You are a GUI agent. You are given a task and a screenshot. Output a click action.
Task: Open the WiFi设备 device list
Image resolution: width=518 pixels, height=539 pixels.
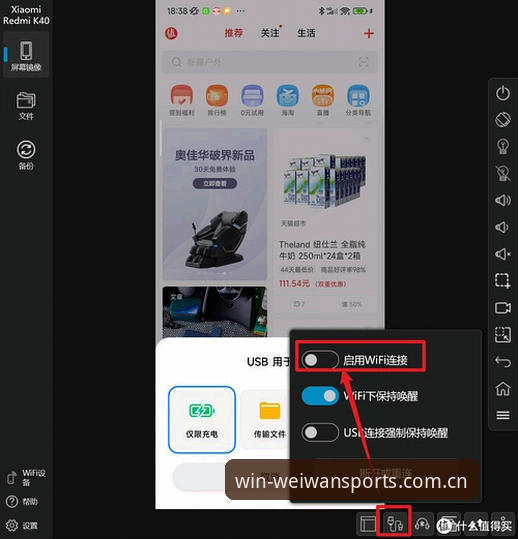click(26, 477)
